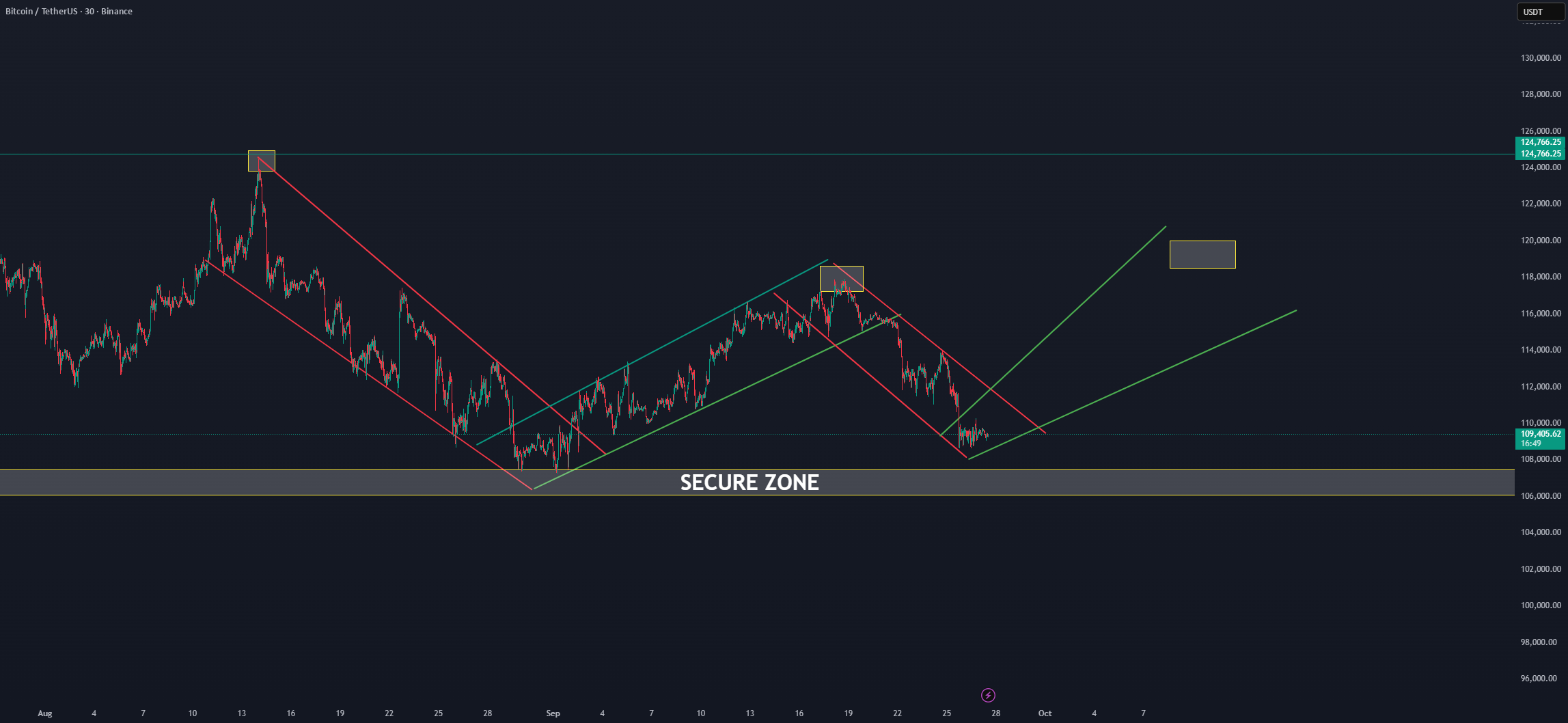The image size is (1568, 723).
Task: Select the steep green projection trendline
Action: [1053, 331]
